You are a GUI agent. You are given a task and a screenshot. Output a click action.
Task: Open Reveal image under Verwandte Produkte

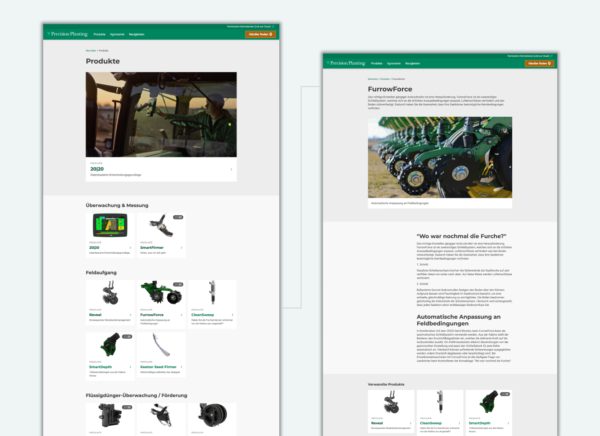point(391,402)
